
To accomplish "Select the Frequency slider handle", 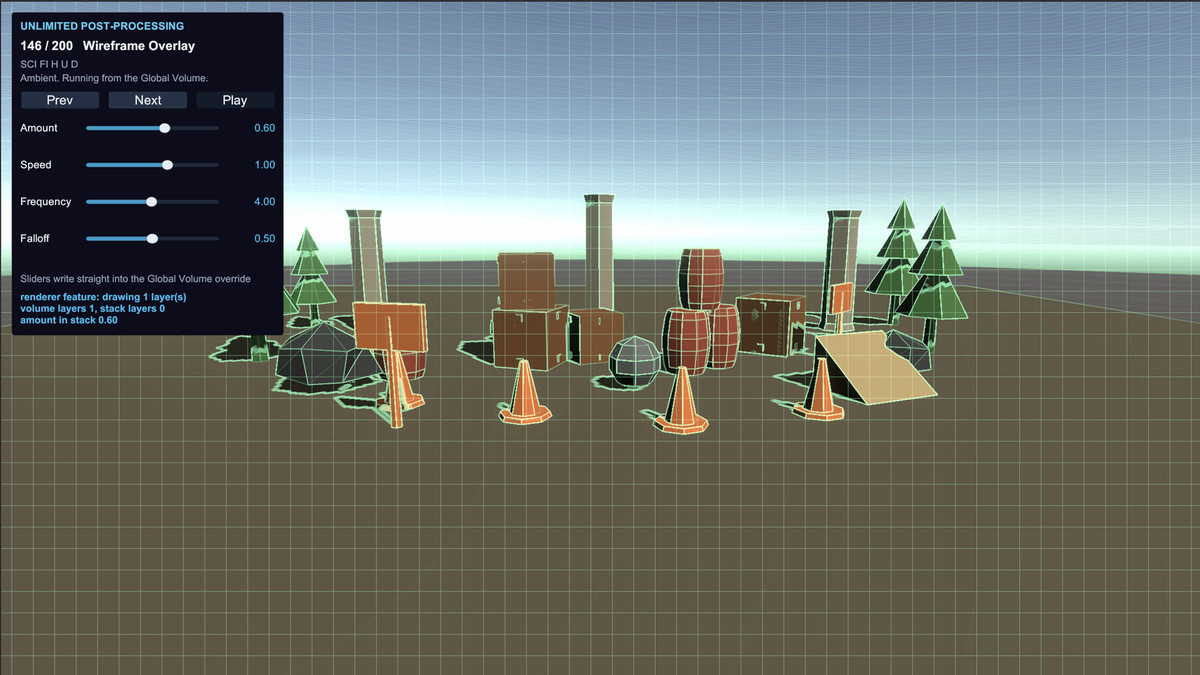I will [x=152, y=202].
